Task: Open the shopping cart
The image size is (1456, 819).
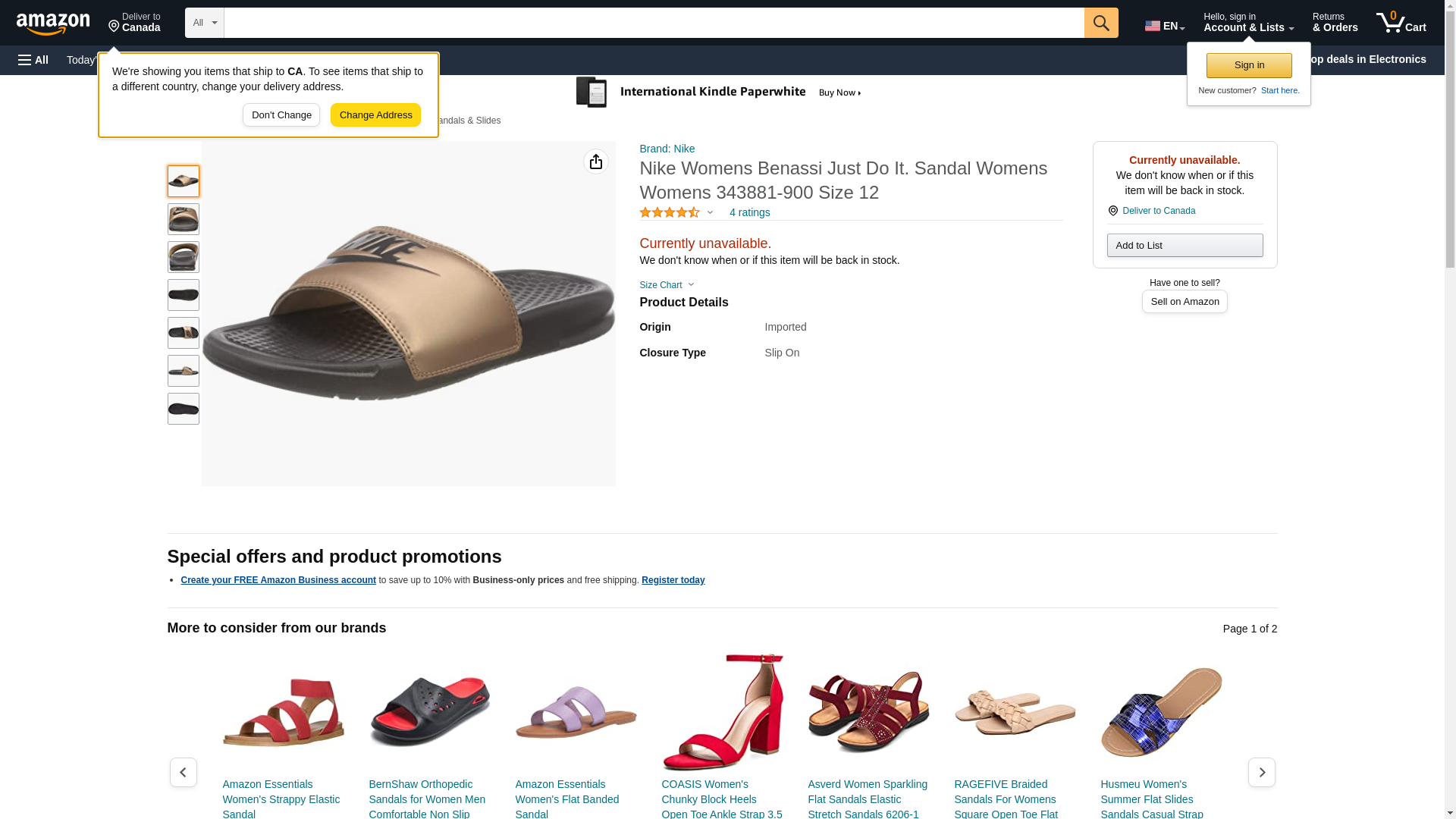Action: 1401,23
